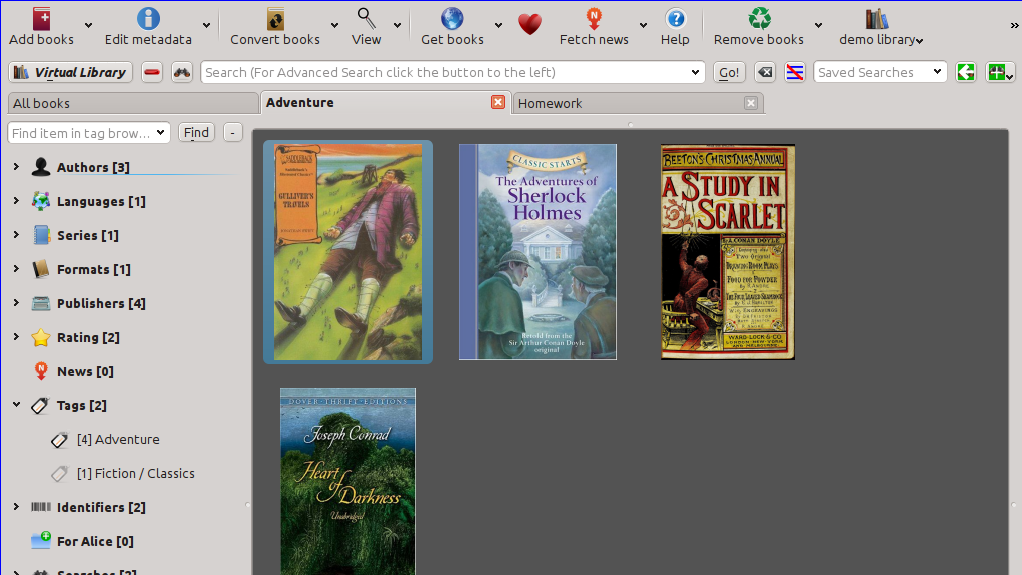This screenshot has width=1022, height=575.
Task: Click the collapse all minus button
Action: point(233,132)
